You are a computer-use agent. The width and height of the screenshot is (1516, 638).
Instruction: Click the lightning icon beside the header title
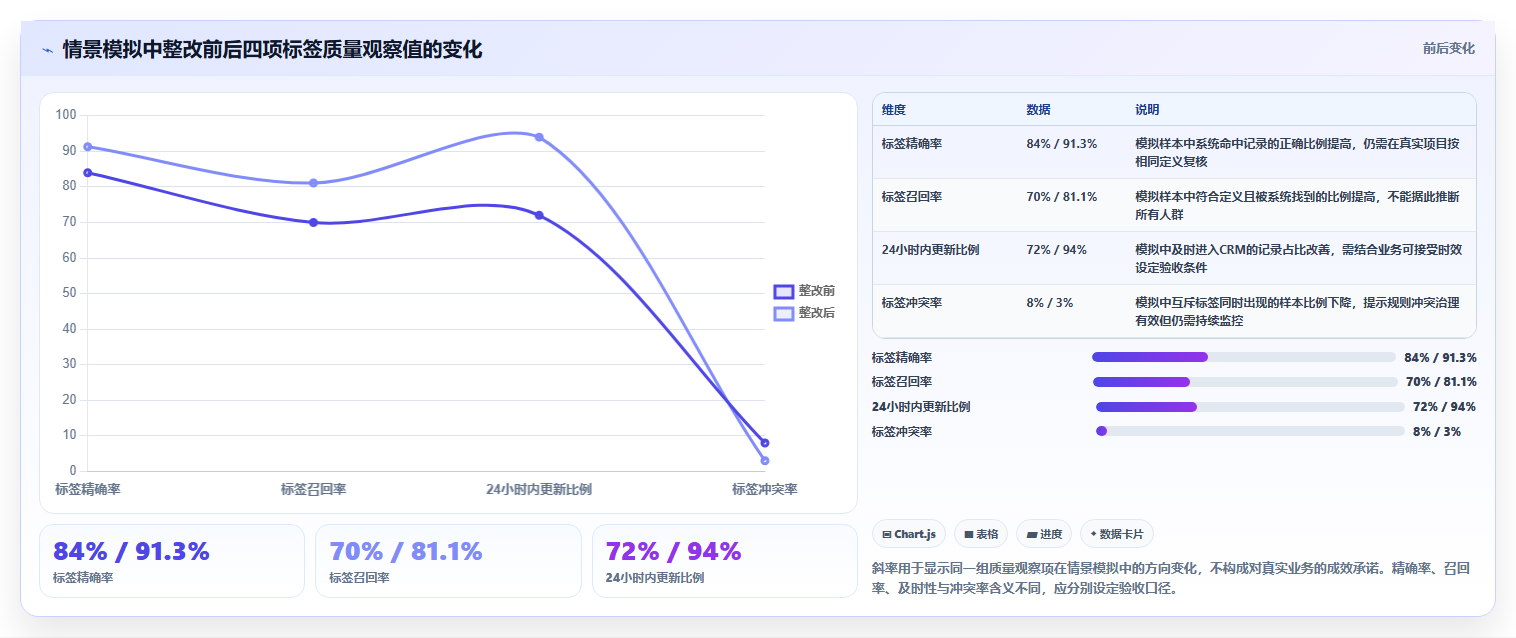point(47,50)
